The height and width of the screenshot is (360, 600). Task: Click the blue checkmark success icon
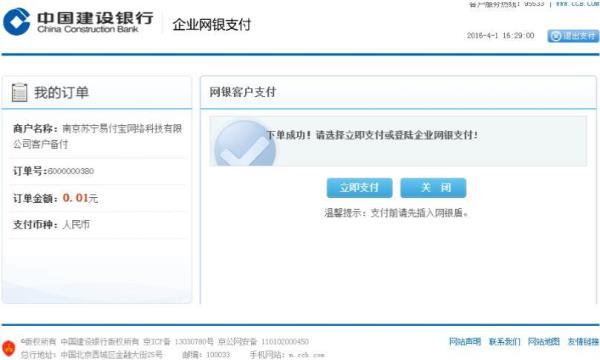(245, 144)
